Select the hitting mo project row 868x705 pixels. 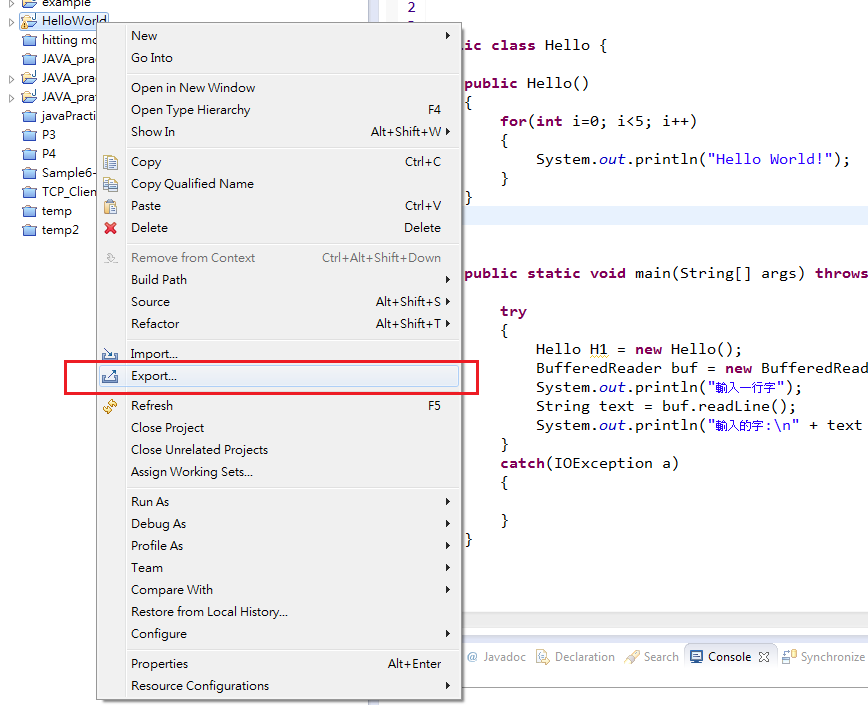[x=59, y=40]
